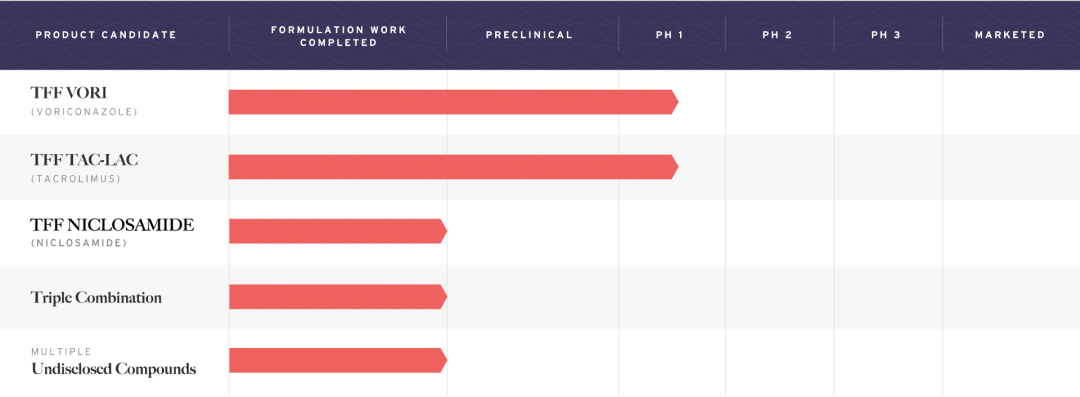
Task: Click the Formulation Work Completed header
Action: coord(339,36)
